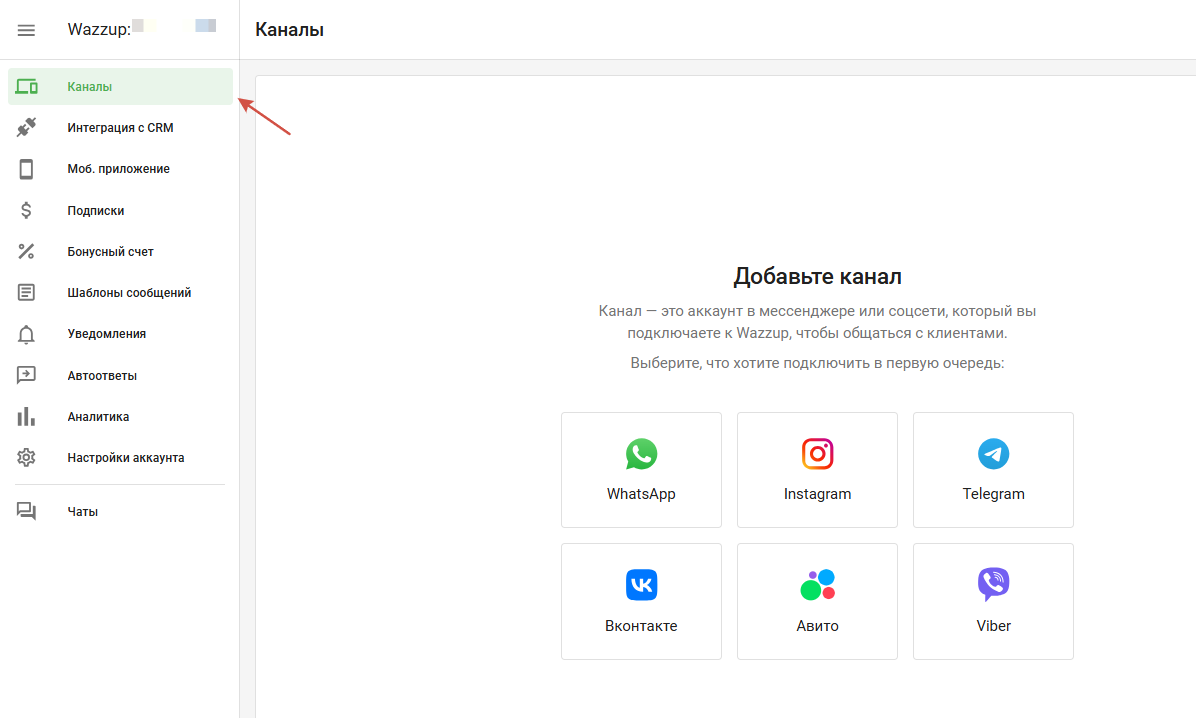
Task: Click the Instagram logo icon
Action: click(817, 454)
